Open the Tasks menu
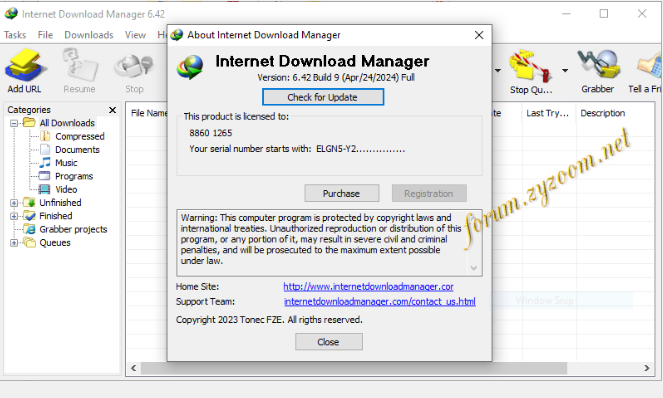 15,35
